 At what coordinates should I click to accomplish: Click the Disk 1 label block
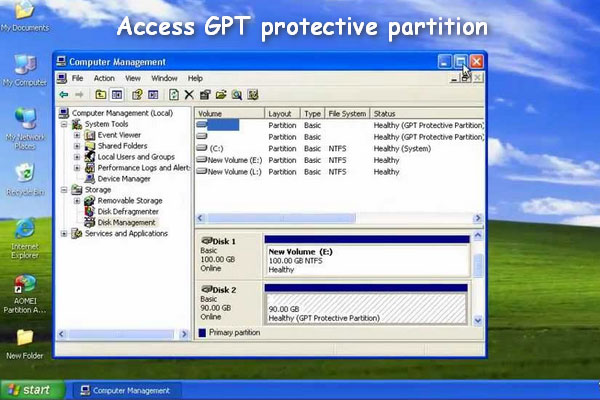coord(230,255)
